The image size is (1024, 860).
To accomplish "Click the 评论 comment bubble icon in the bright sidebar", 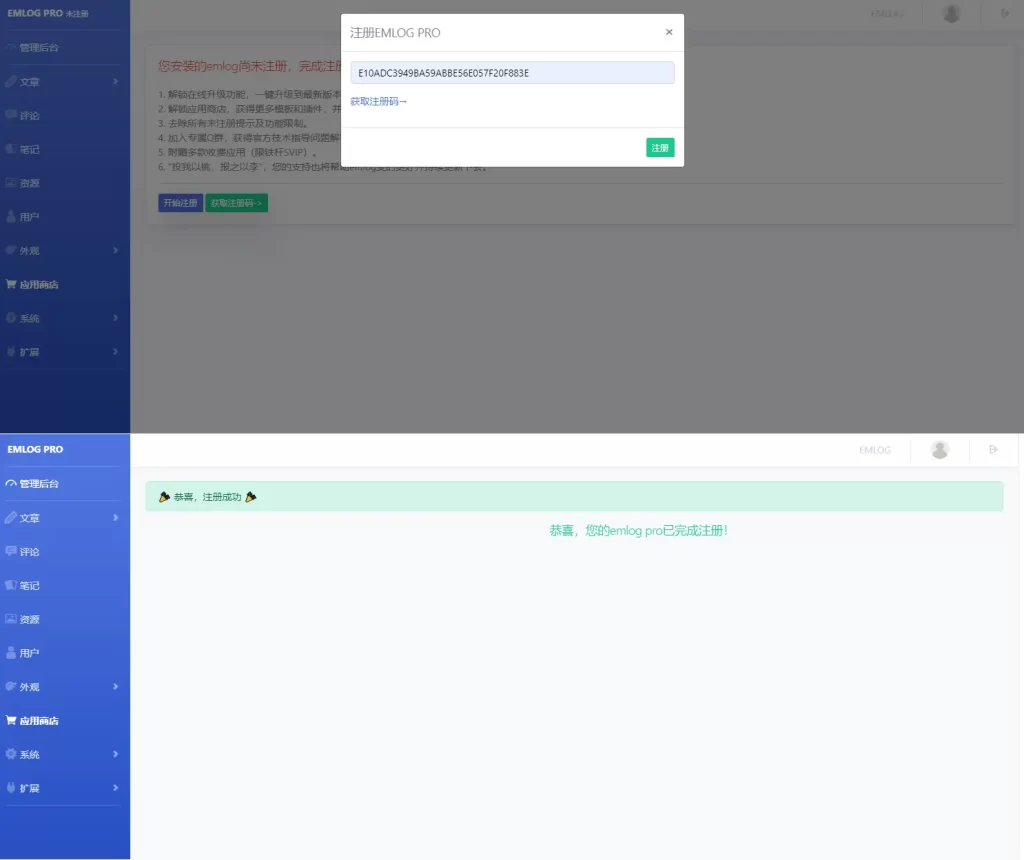I will [x=11, y=551].
